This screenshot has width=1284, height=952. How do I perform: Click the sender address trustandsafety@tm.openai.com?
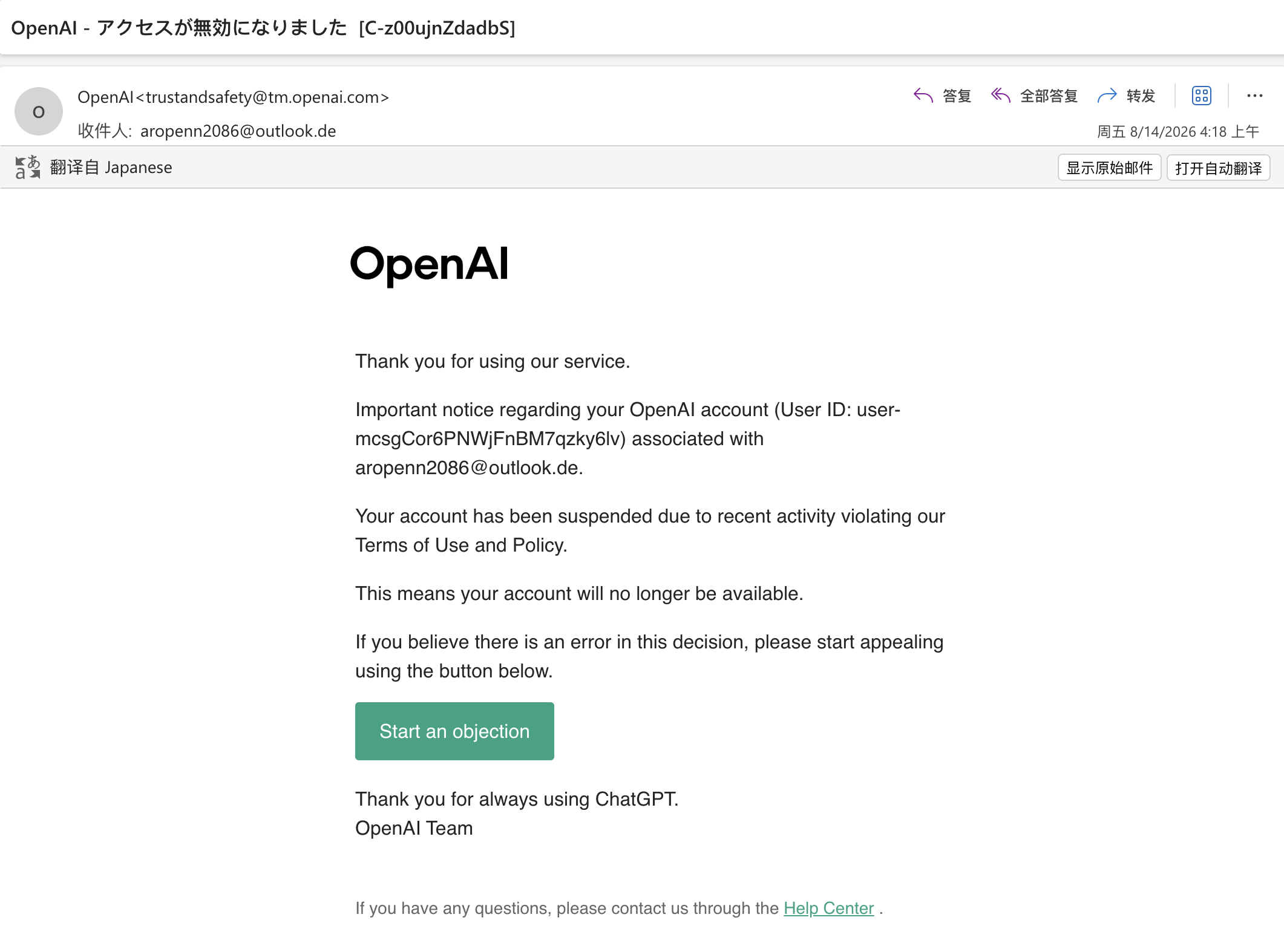[x=262, y=97]
